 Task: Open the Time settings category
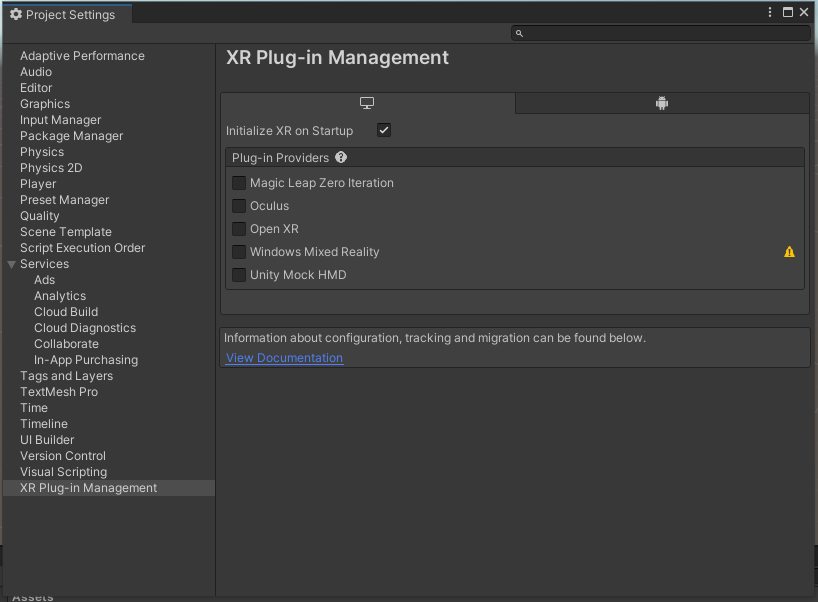point(34,408)
